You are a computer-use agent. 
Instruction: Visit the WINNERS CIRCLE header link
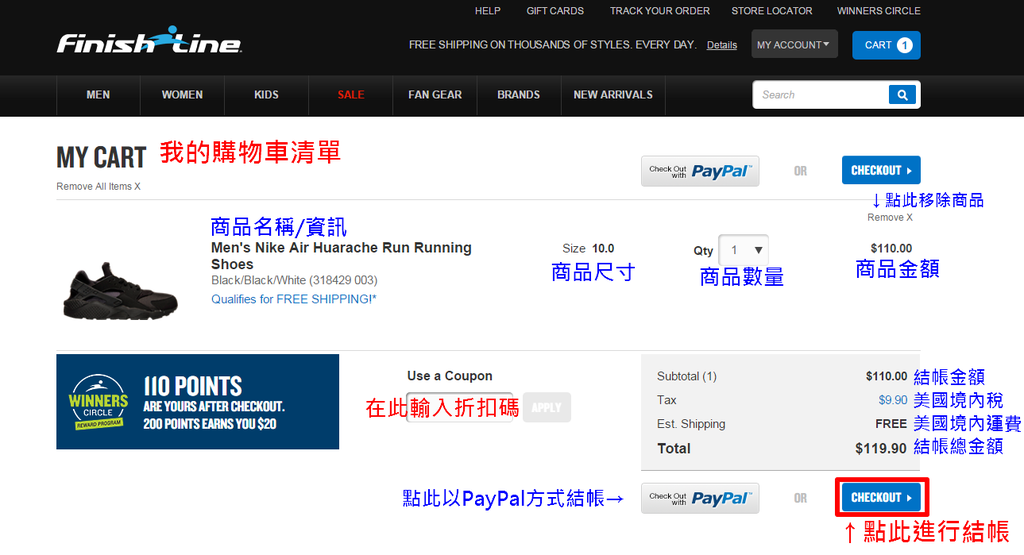[x=878, y=11]
